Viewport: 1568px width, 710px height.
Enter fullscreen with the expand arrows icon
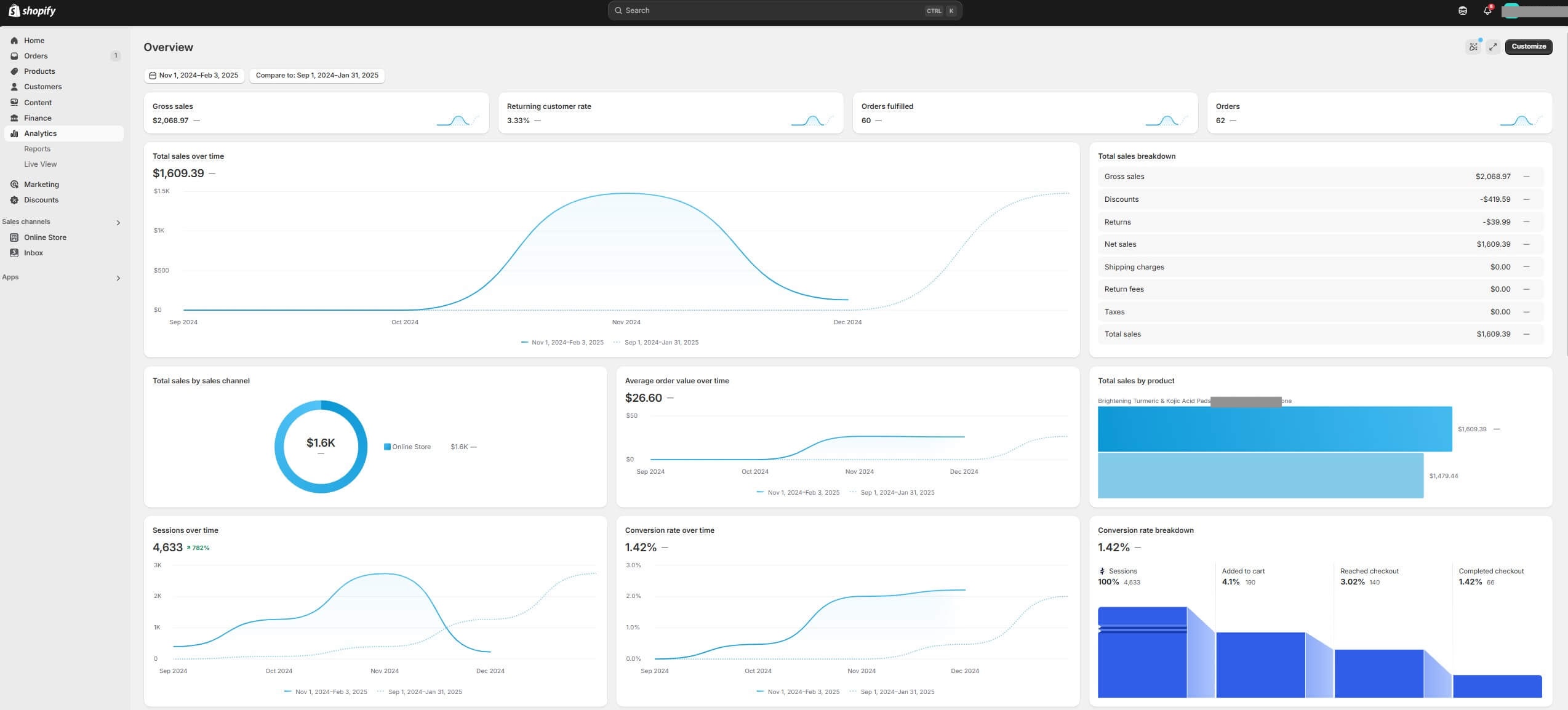coord(1493,47)
